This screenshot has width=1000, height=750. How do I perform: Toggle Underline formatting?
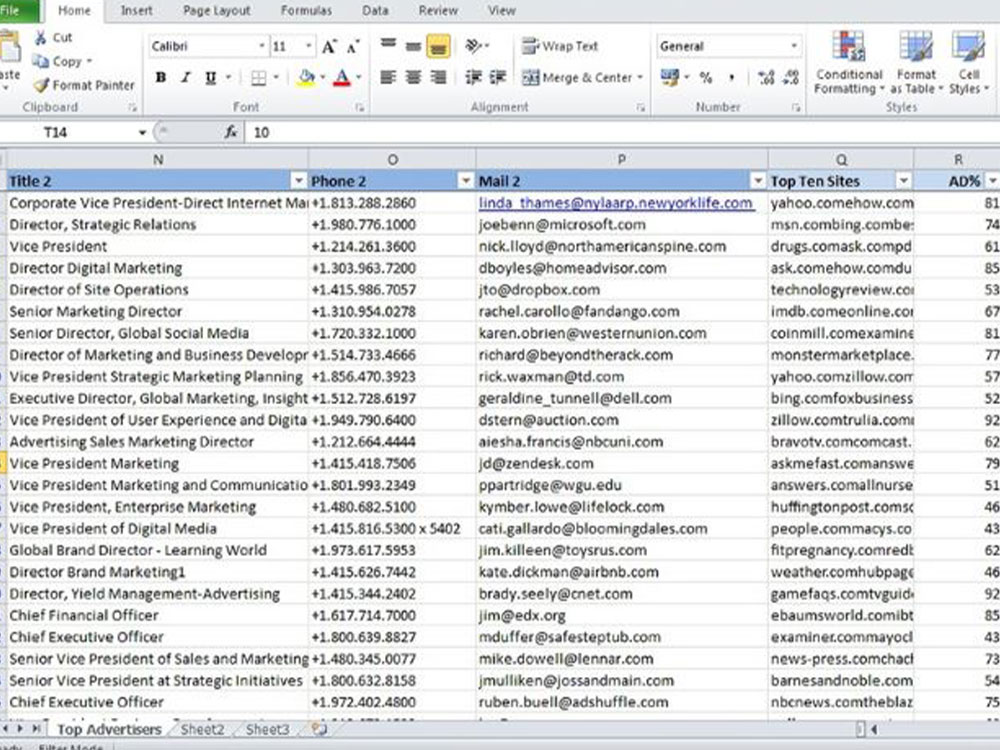(210, 78)
